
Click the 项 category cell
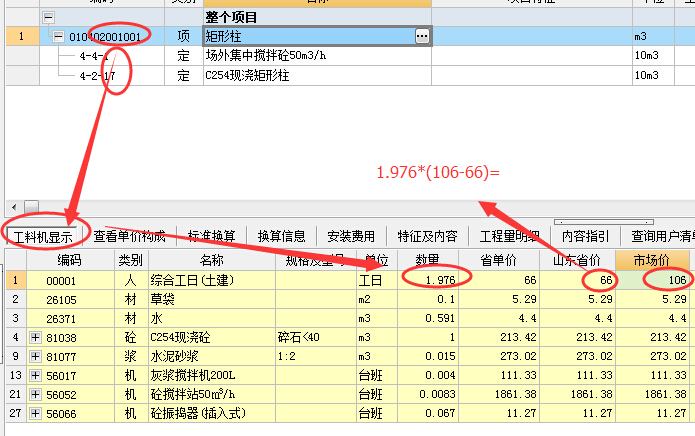pyautogui.click(x=184, y=36)
